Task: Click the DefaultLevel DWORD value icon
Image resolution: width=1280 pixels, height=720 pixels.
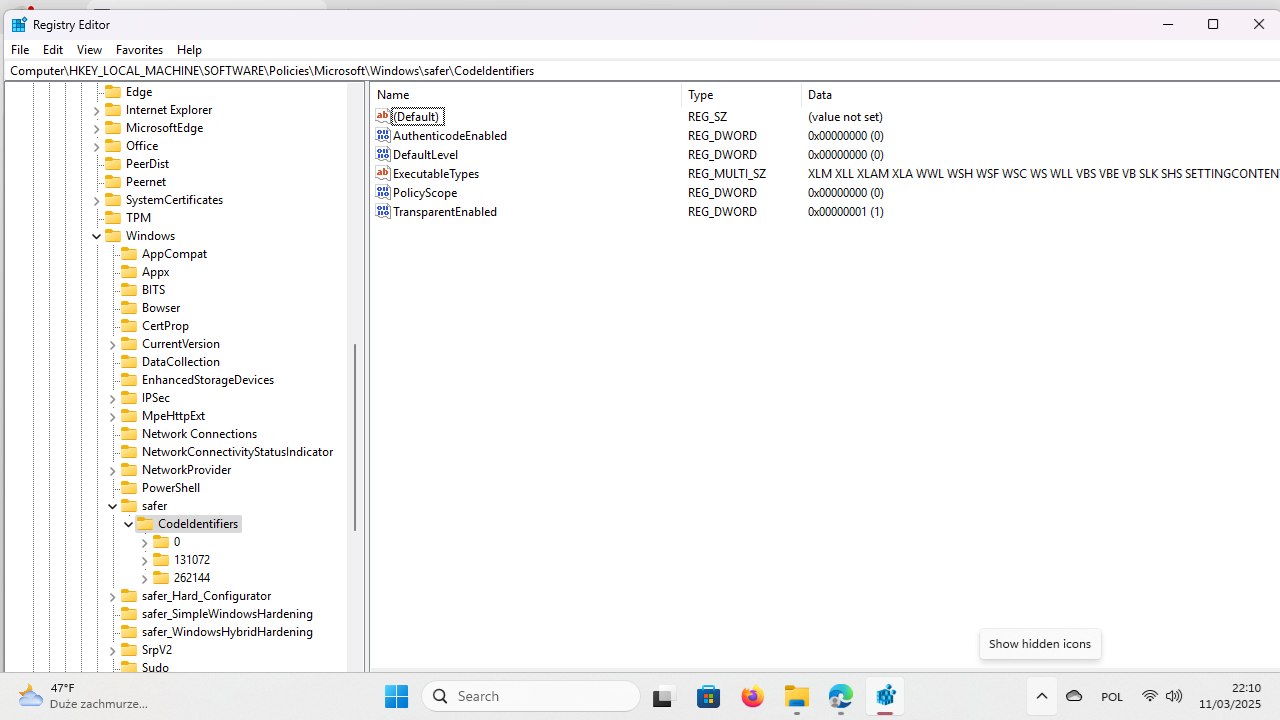Action: point(382,154)
